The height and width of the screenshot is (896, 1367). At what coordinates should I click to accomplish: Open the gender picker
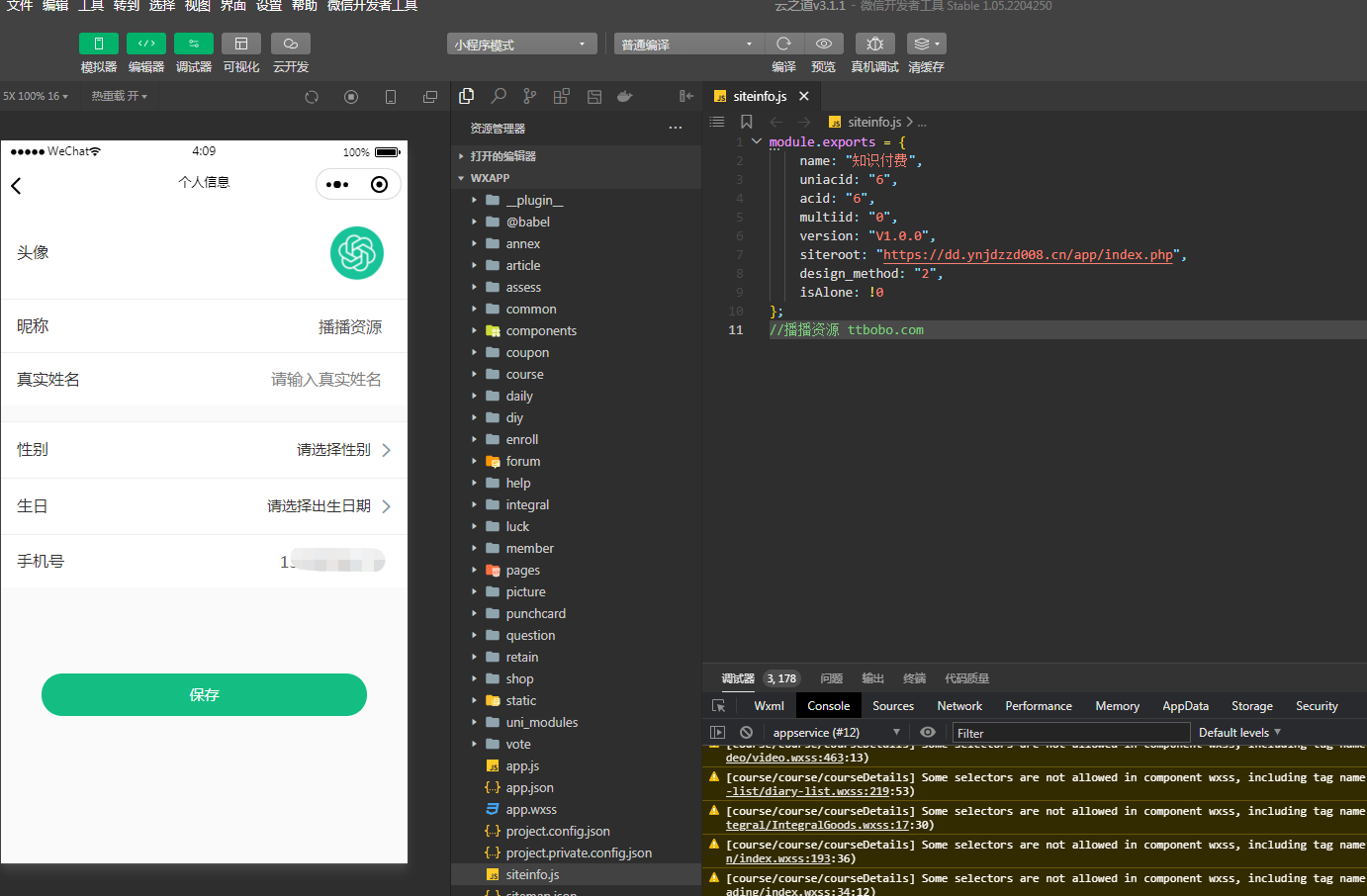[x=344, y=450]
